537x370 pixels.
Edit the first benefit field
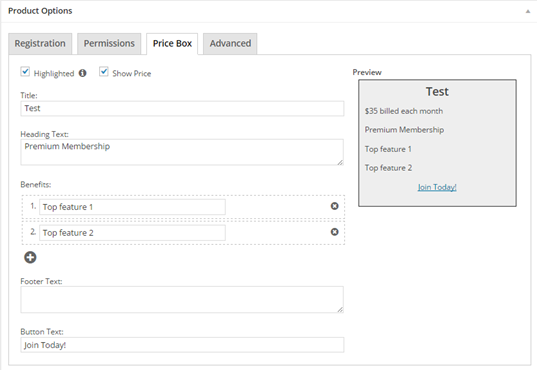tap(133, 207)
